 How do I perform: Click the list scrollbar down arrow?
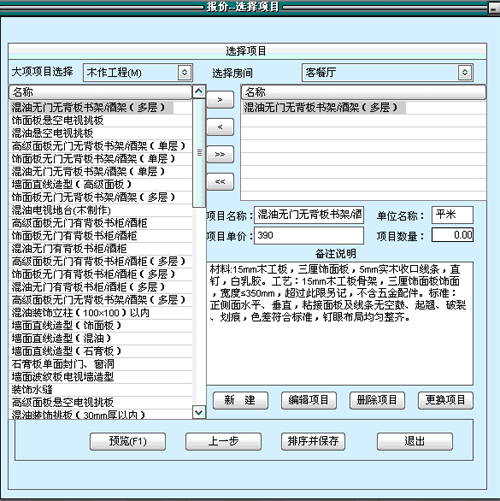[x=199, y=413]
